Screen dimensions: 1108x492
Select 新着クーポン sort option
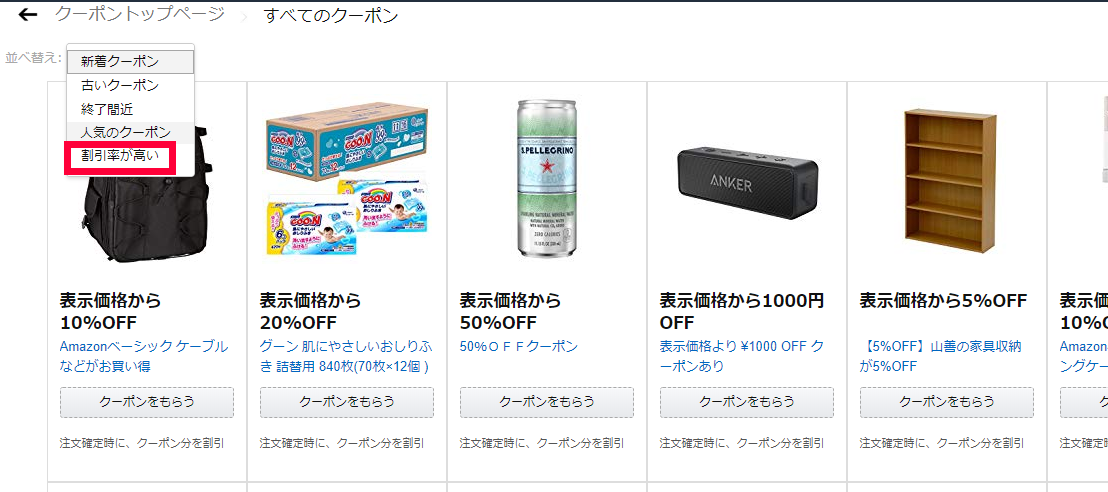(x=130, y=62)
